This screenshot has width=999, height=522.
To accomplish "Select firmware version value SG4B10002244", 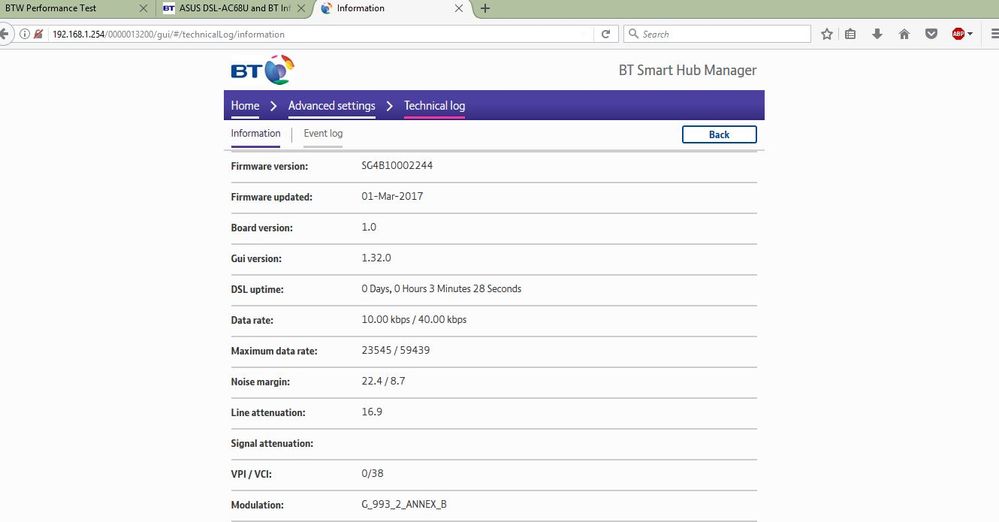I will click(397, 165).
